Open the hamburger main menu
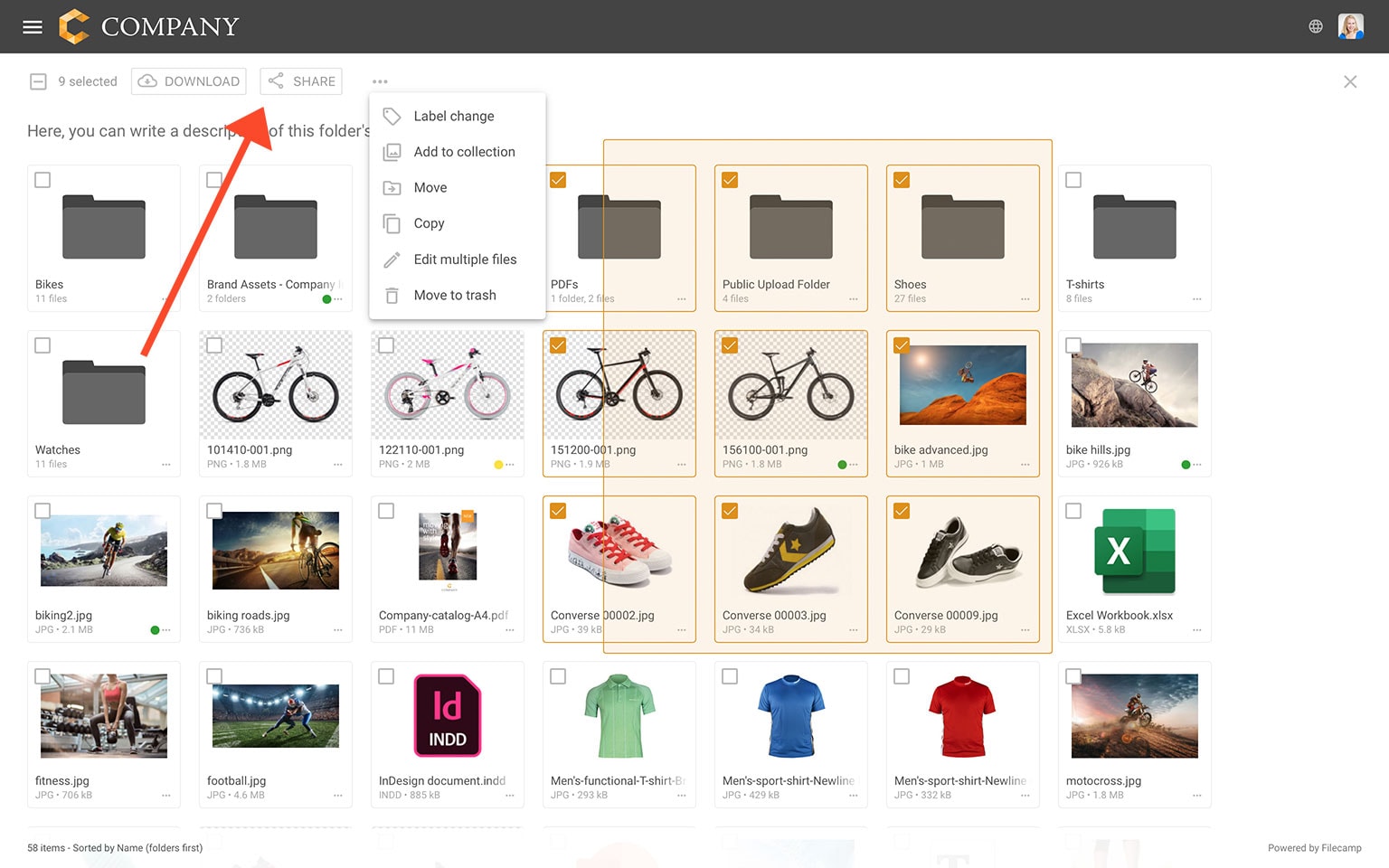Viewport: 1389px width, 868px height. [33, 27]
